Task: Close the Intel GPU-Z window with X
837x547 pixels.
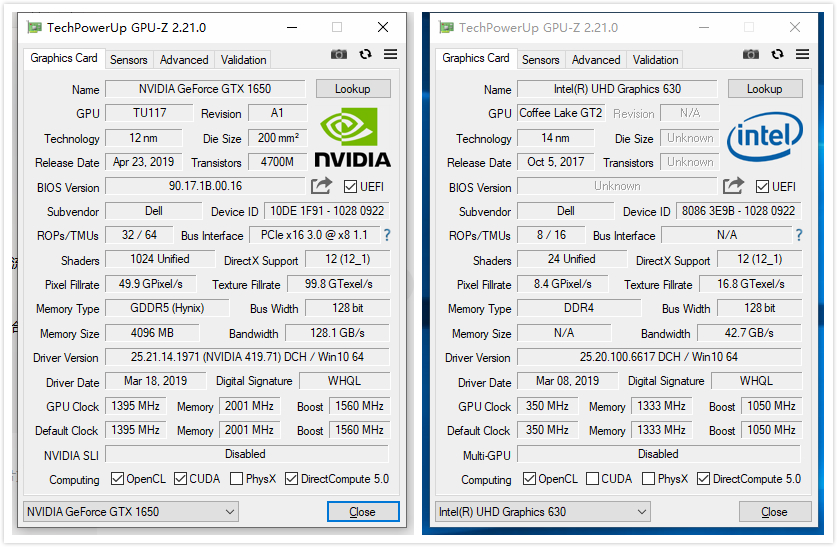Action: (x=795, y=27)
